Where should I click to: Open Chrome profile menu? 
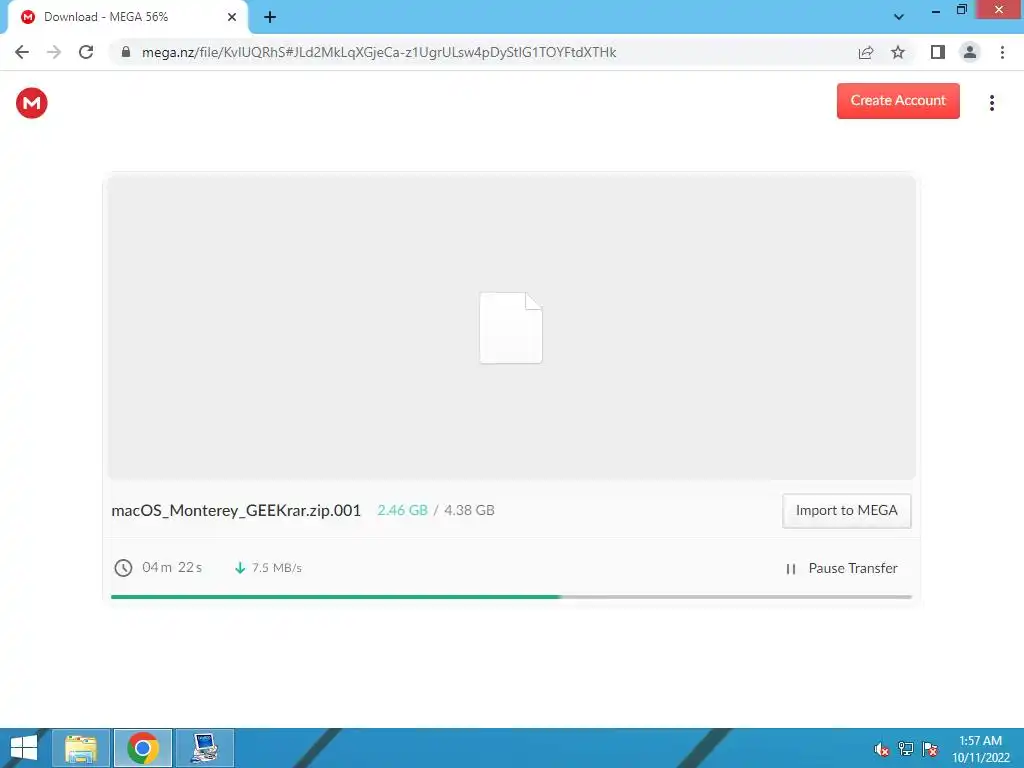pos(970,52)
